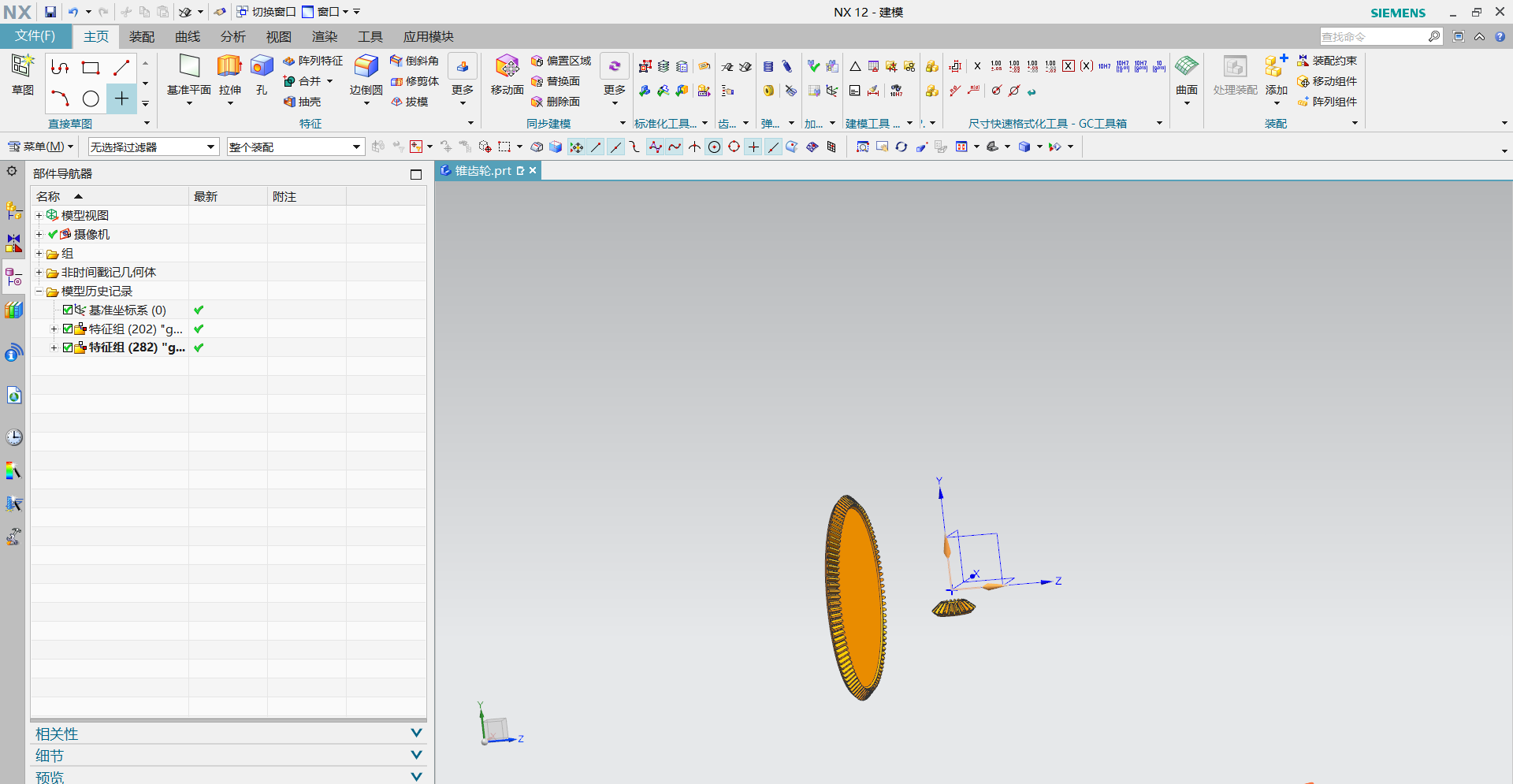Viewport: 1513px width, 784px height.
Task: Toggle checkbox for 特征组 (202)
Action: point(68,329)
